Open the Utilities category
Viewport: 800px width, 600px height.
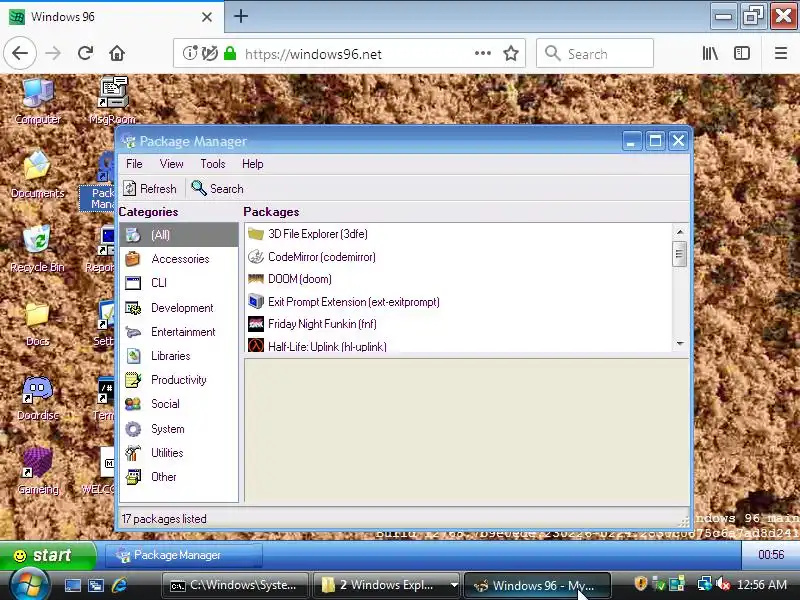(x=179, y=453)
